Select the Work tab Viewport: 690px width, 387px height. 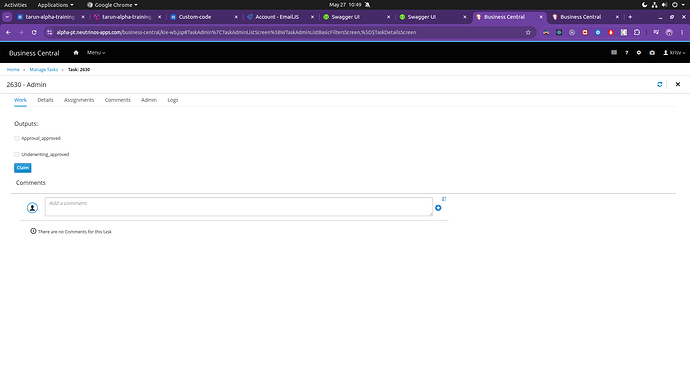coord(20,100)
